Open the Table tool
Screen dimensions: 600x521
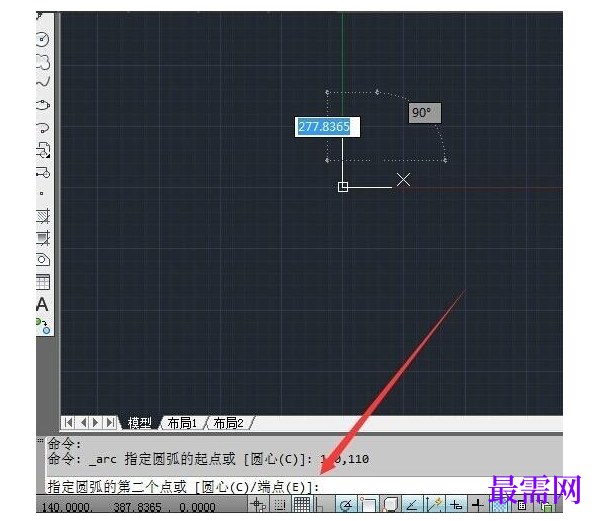(43, 282)
